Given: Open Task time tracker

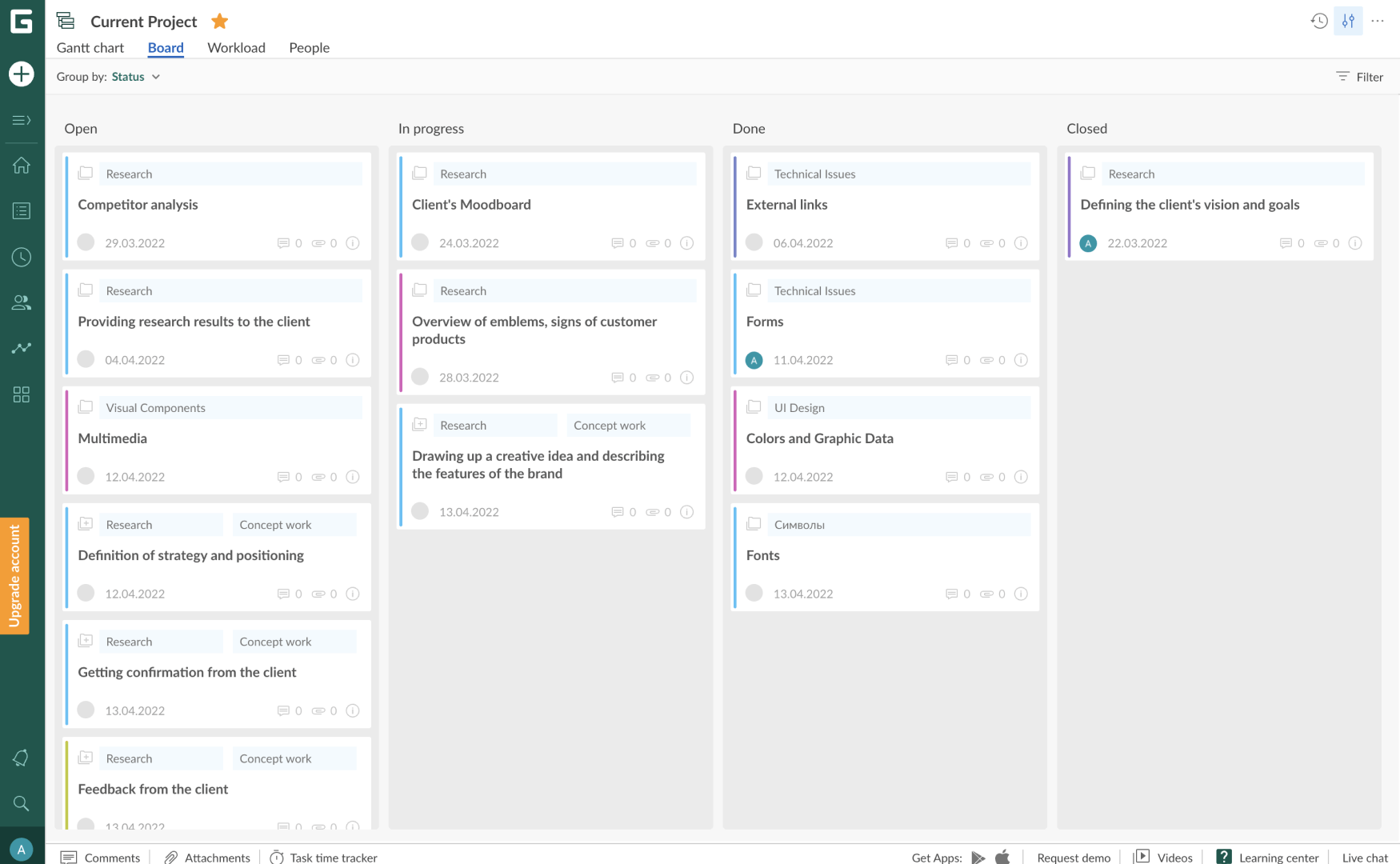Looking at the screenshot, I should coord(323,857).
